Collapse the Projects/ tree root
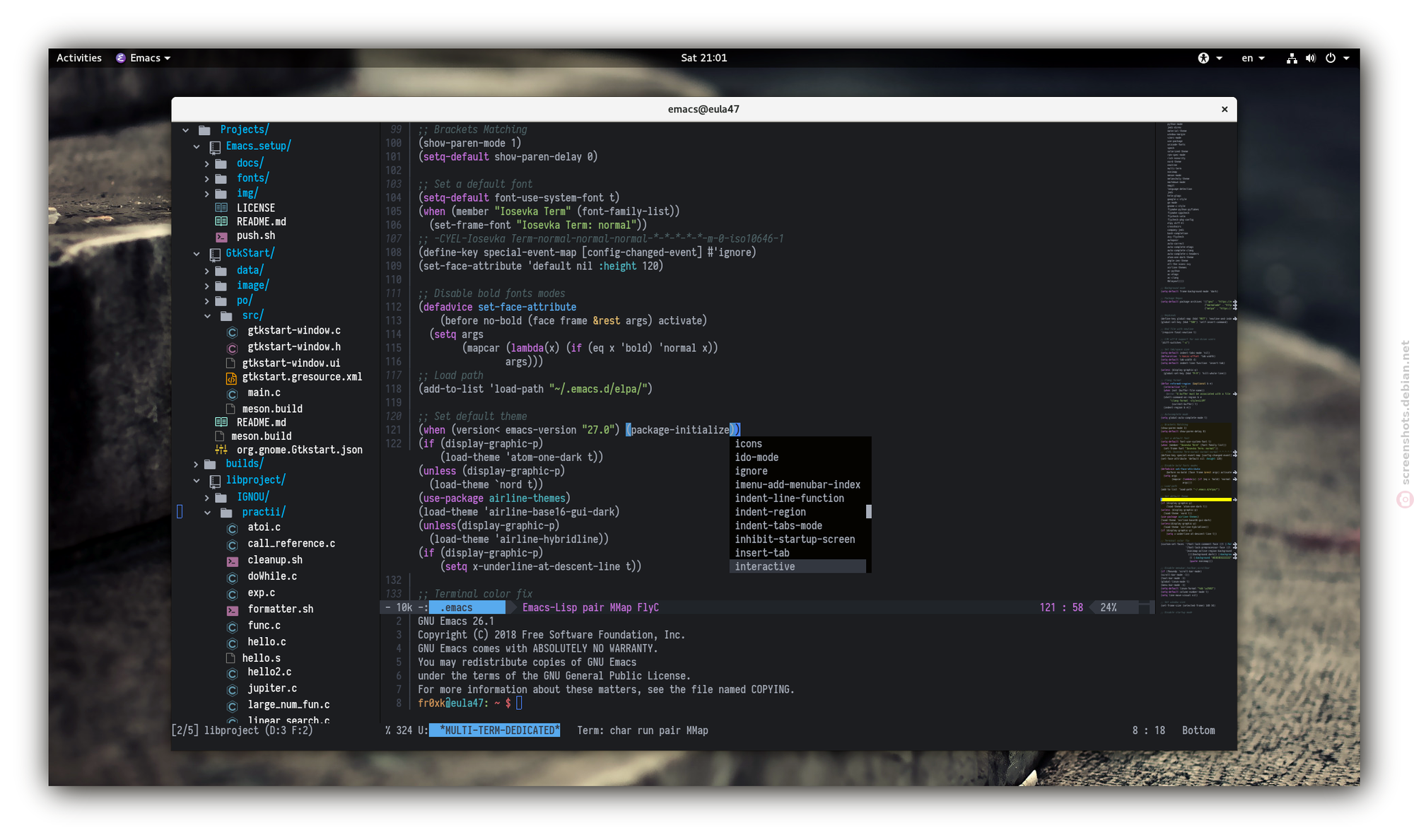1414x840 pixels. (x=185, y=130)
